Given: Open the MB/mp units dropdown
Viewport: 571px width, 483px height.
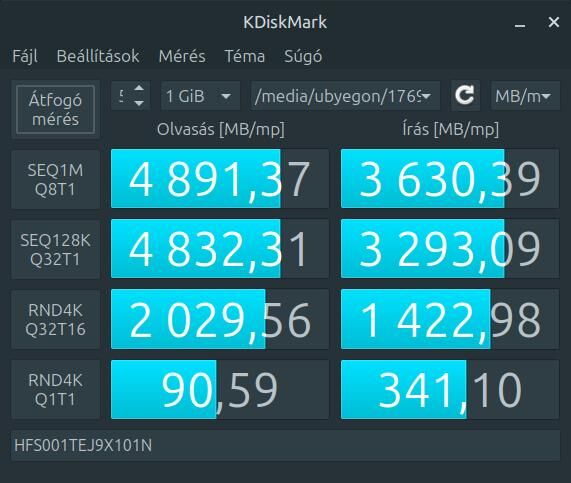Looking at the screenshot, I should (x=525, y=96).
